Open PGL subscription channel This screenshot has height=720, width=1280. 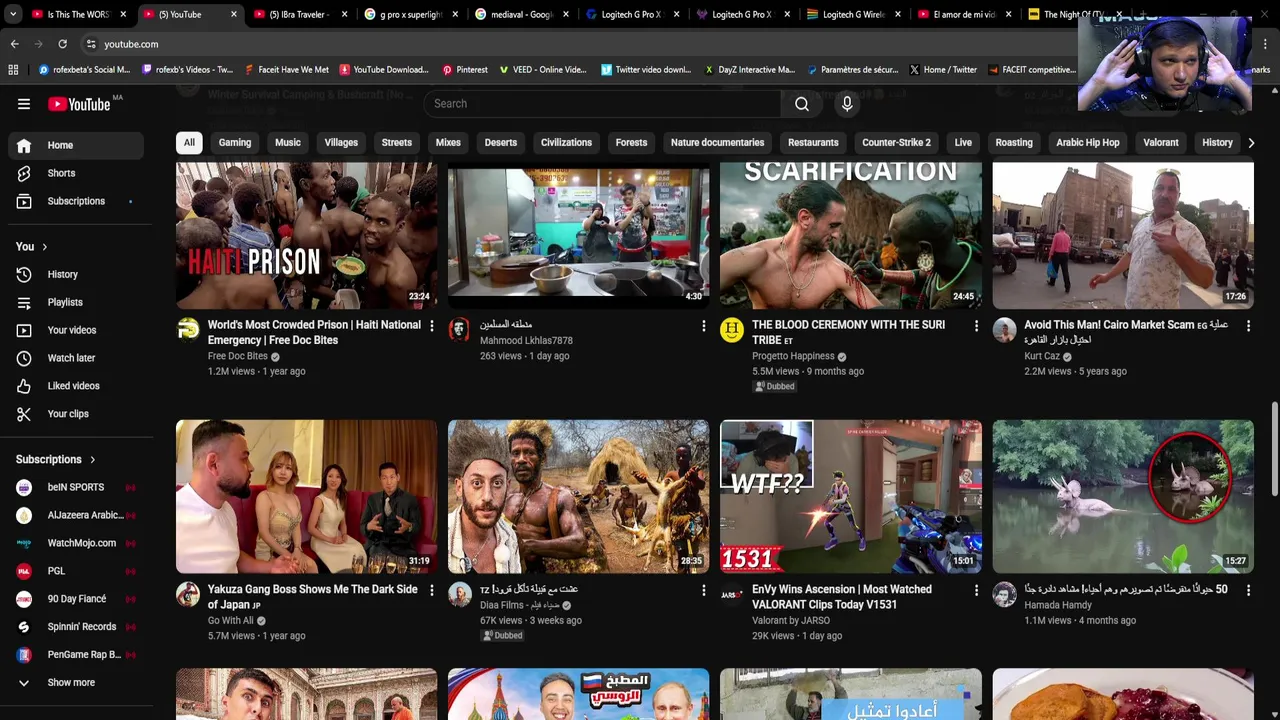coord(76,571)
